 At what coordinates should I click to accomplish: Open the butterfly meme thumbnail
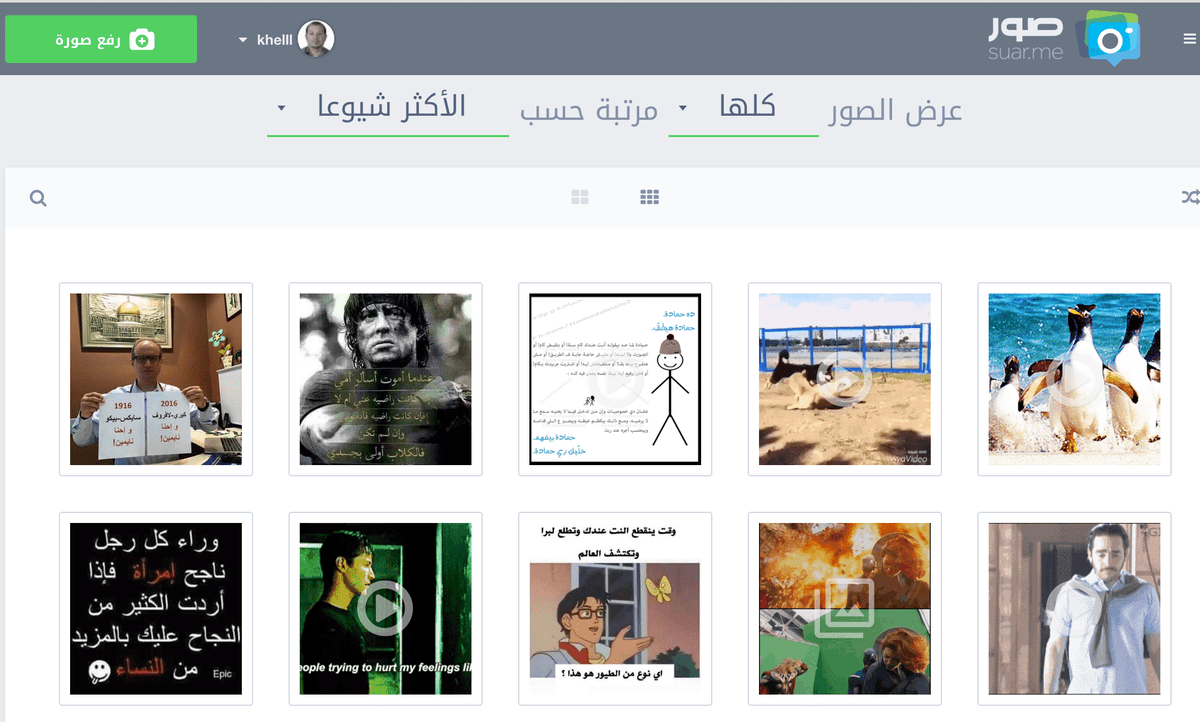[x=615, y=608]
